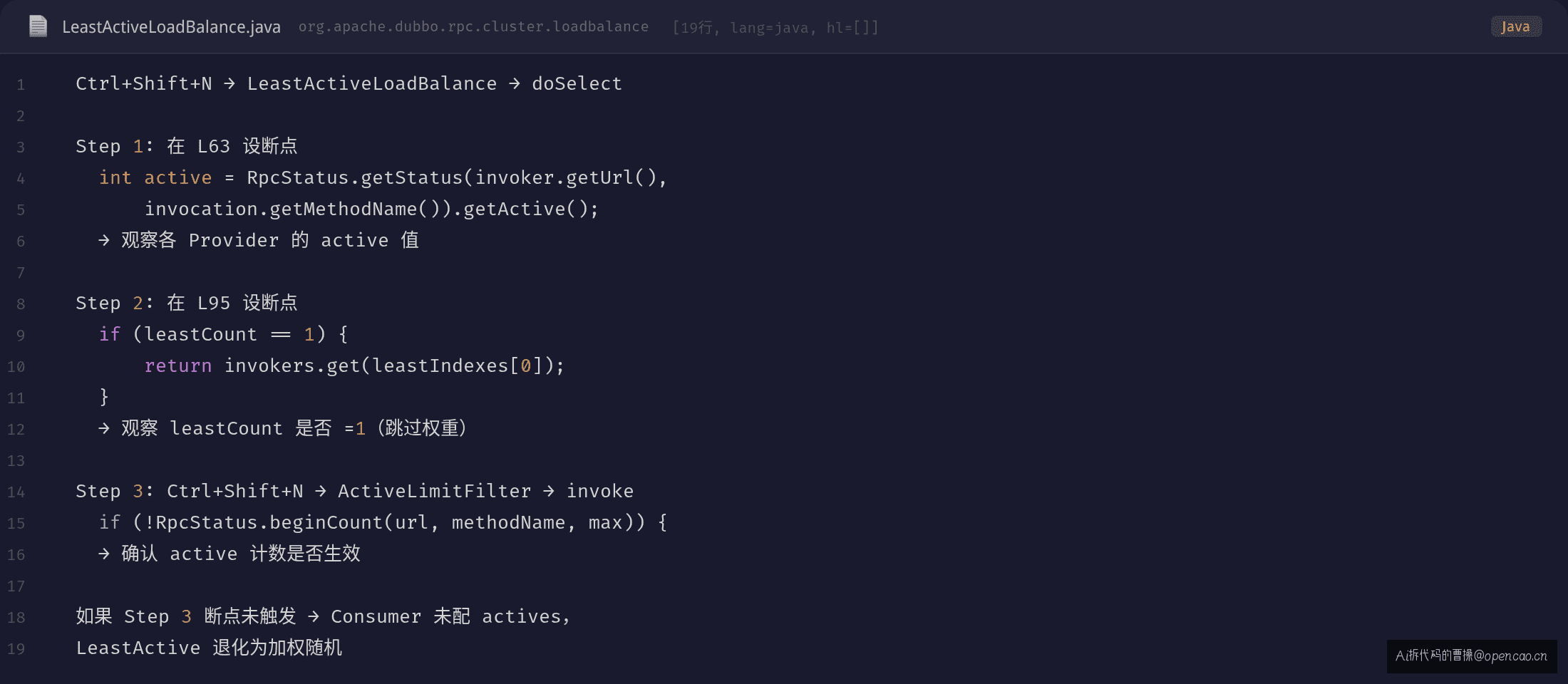Click the 'Step 1' heading text
The height and width of the screenshot is (684, 1568).
(x=110, y=146)
